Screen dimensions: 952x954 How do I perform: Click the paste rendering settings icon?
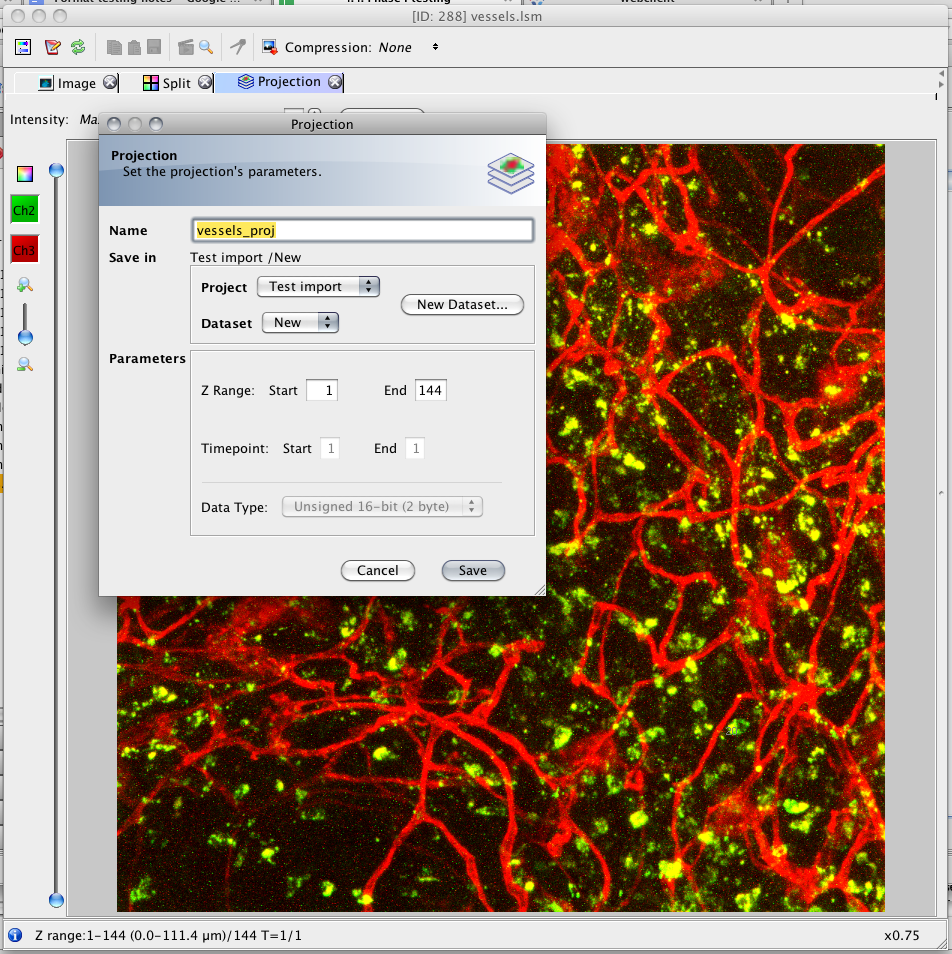coord(134,47)
